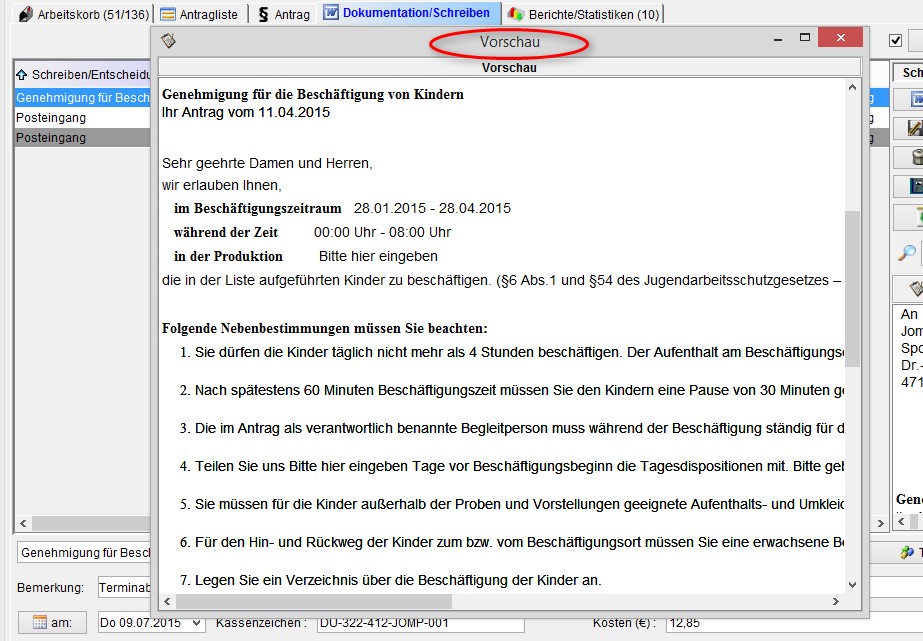This screenshot has height=641, width=923.
Task: Click 'Bitte hier eingeben' beside 'in der Produktion'
Action: click(x=379, y=257)
